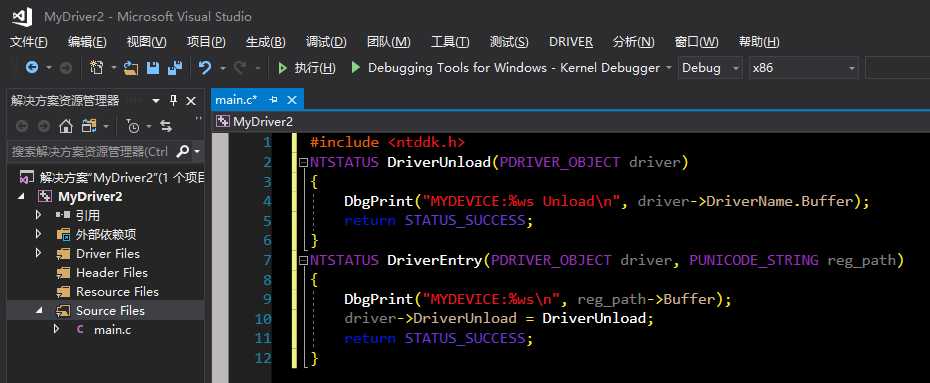Close the Solution Explorer panel
Screen dimensions: 930x383
[x=191, y=101]
